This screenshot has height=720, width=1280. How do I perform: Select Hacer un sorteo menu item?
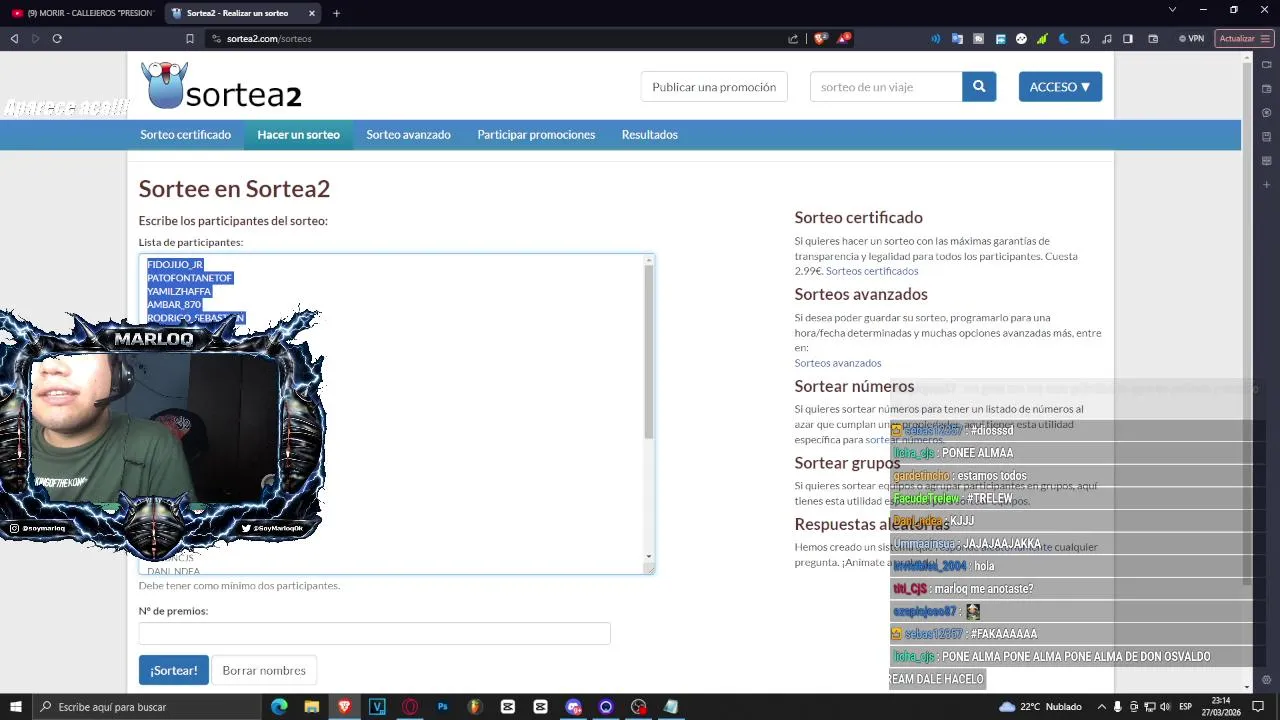point(298,135)
